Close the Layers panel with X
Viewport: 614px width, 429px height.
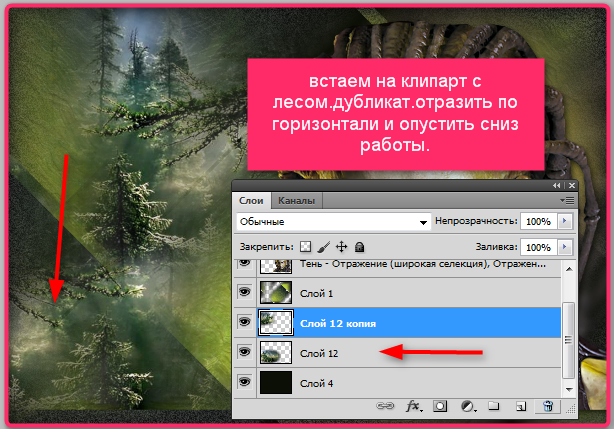click(572, 186)
